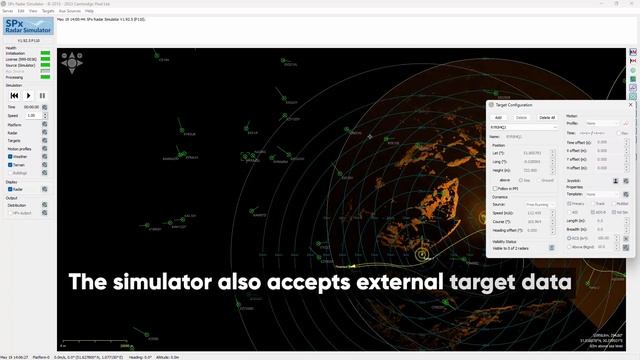Screen dimensions: 640x360
Task: Open Terrain configuration icon
Action: click(x=44, y=165)
